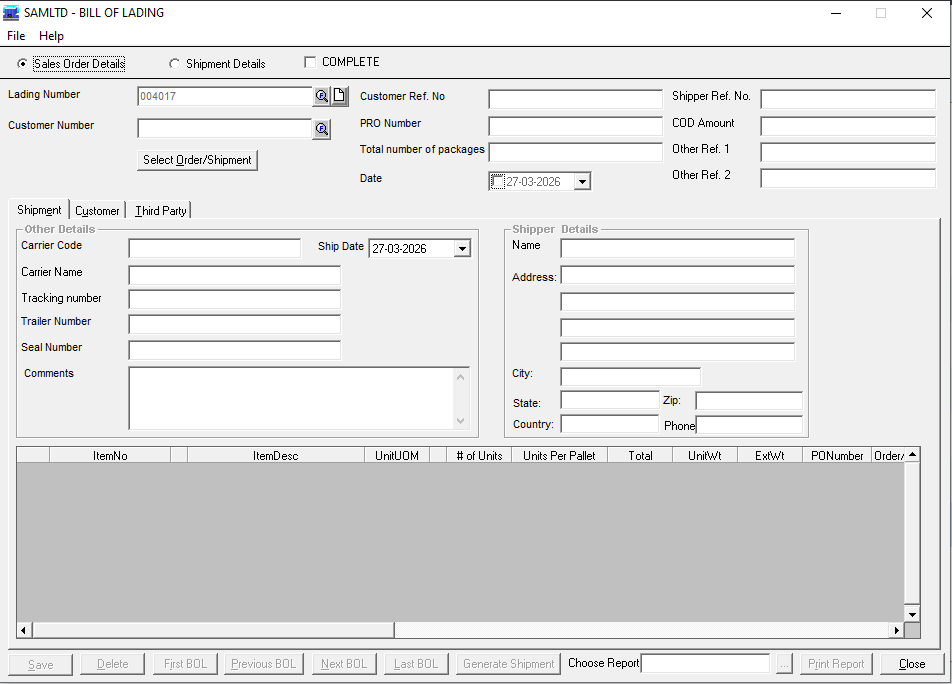Click the Carrier Code input field
952x684 pixels.
pyautogui.click(x=214, y=248)
